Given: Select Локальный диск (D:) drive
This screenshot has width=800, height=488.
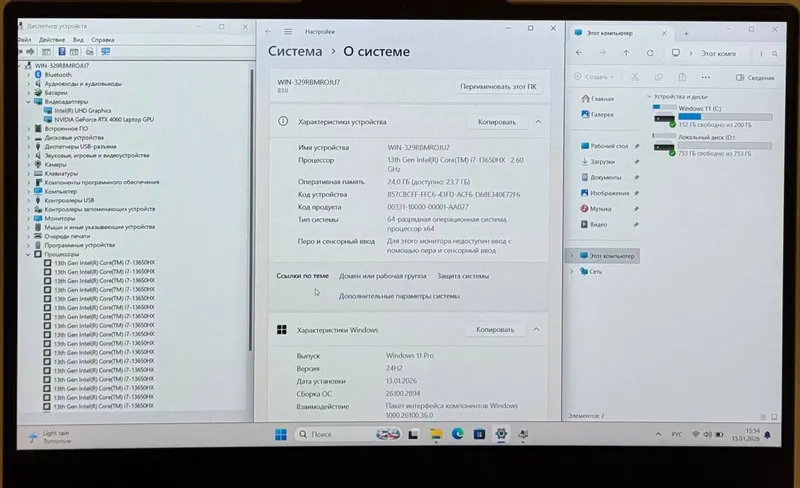Looking at the screenshot, I should point(712,145).
